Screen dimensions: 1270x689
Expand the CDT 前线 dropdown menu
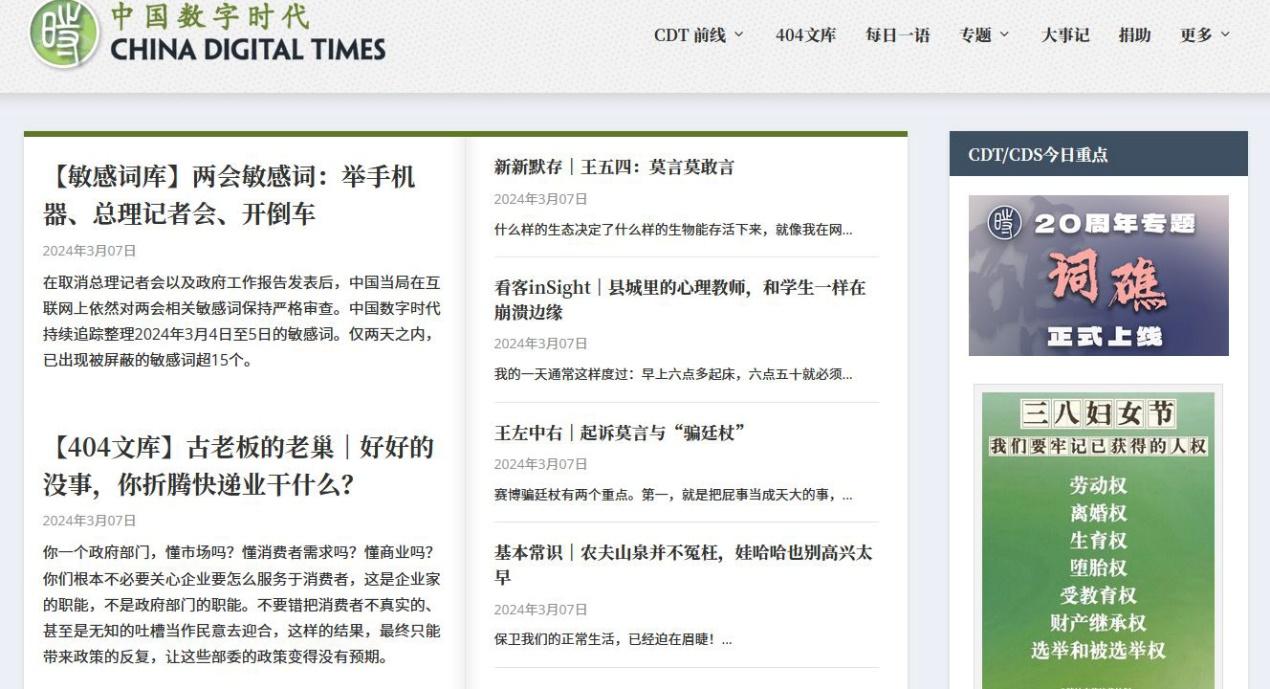coord(699,35)
